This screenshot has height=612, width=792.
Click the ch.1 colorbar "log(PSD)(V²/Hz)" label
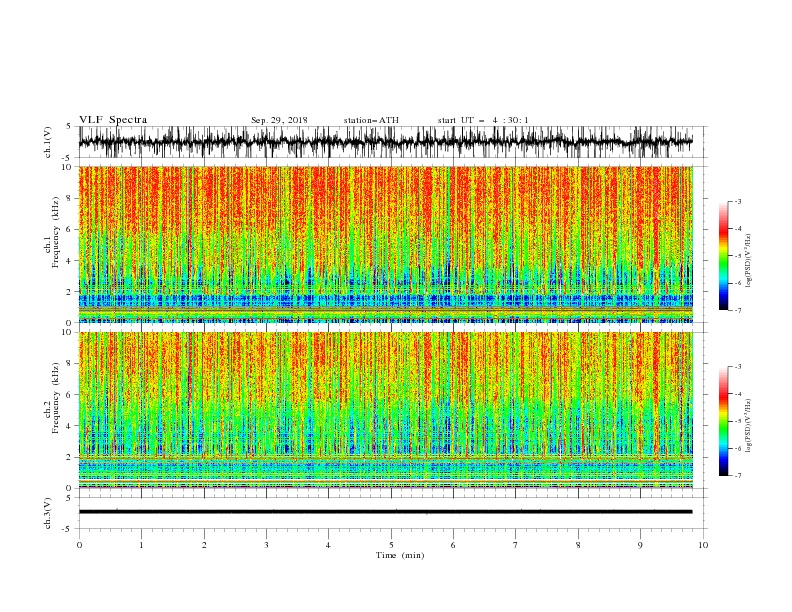tap(748, 261)
